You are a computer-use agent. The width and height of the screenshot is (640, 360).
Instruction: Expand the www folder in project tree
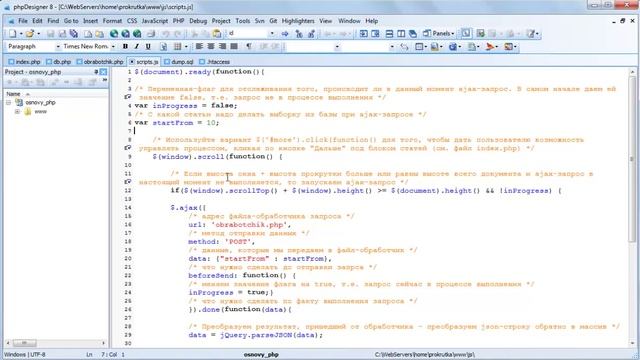click(17, 111)
